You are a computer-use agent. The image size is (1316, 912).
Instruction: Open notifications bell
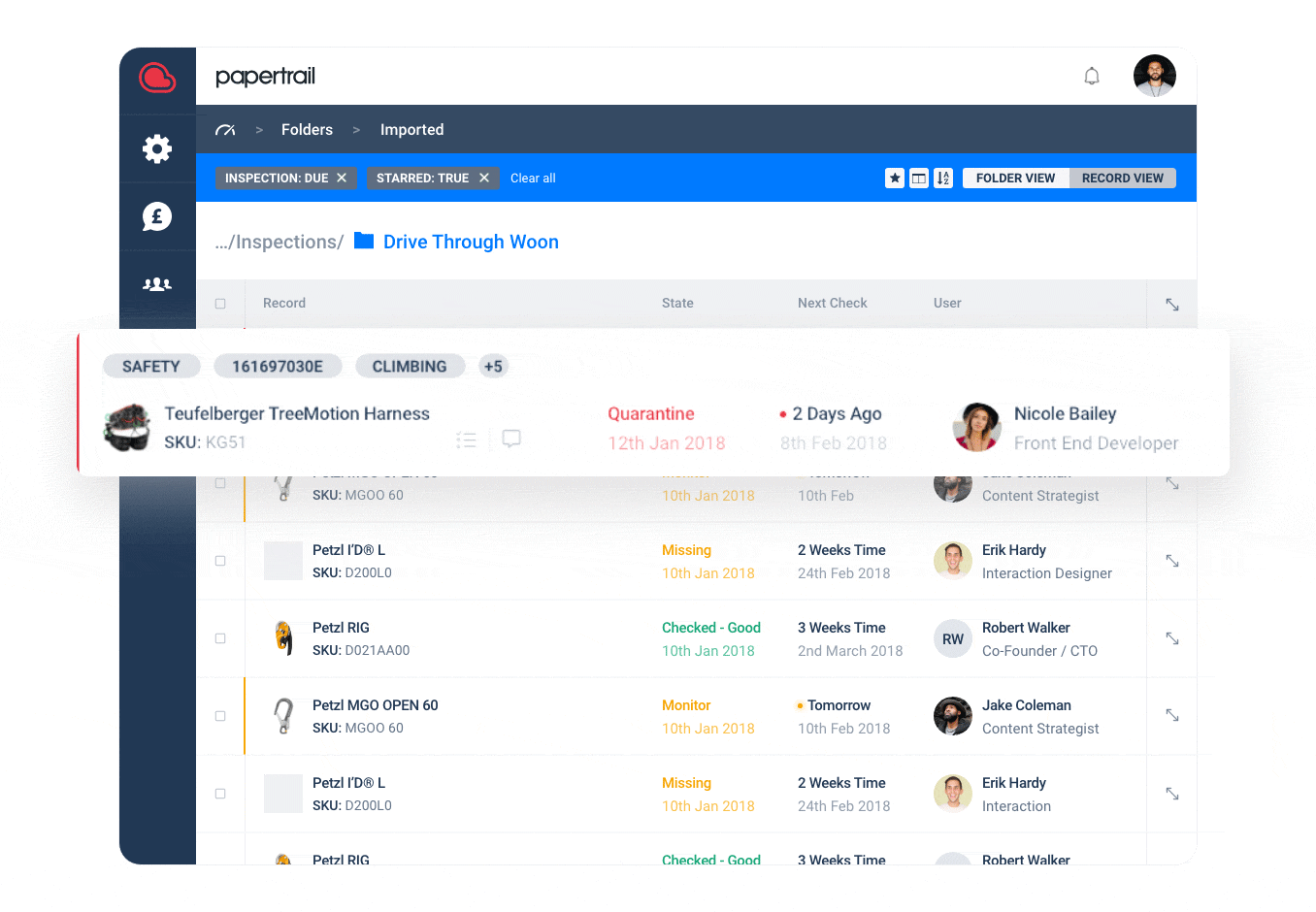[1092, 76]
